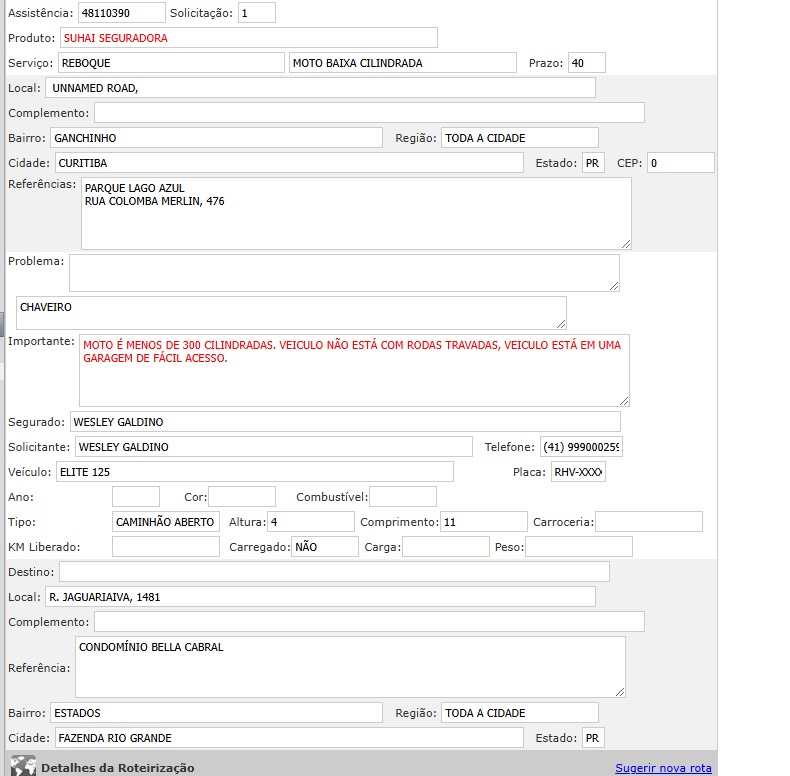Click the Prazo field with value 40
This screenshot has width=790, height=776.
586,63
